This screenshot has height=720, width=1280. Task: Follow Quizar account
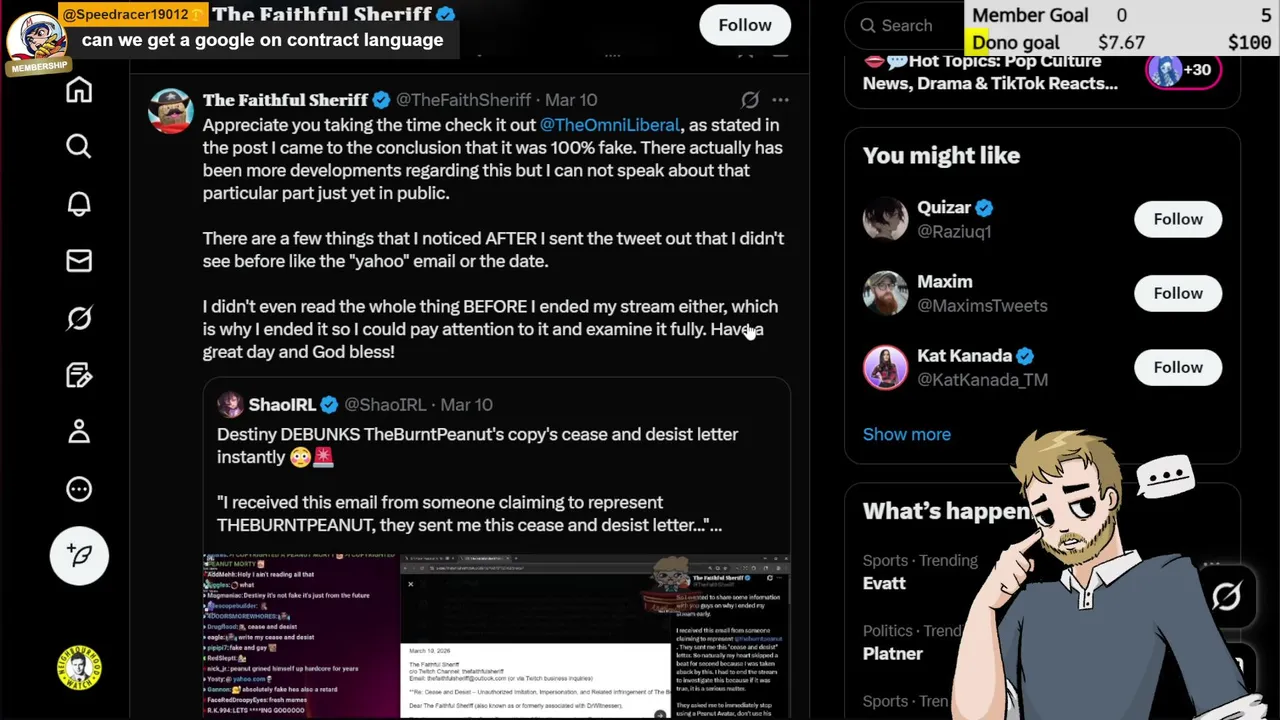tap(1177, 219)
